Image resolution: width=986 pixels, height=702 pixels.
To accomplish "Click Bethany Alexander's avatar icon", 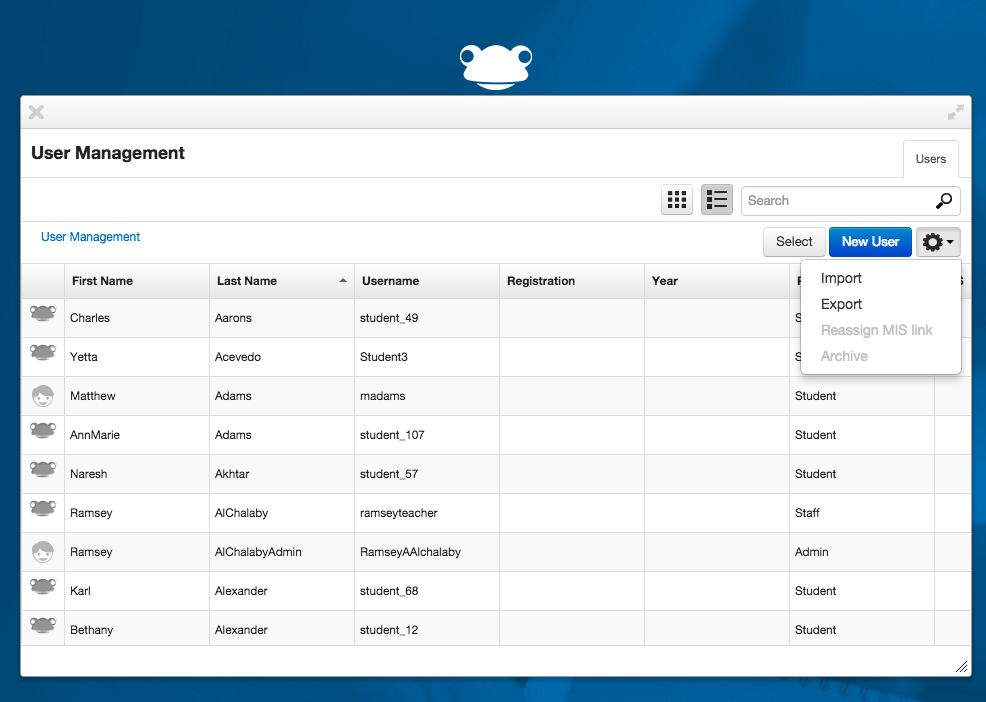I will pos(43,625).
